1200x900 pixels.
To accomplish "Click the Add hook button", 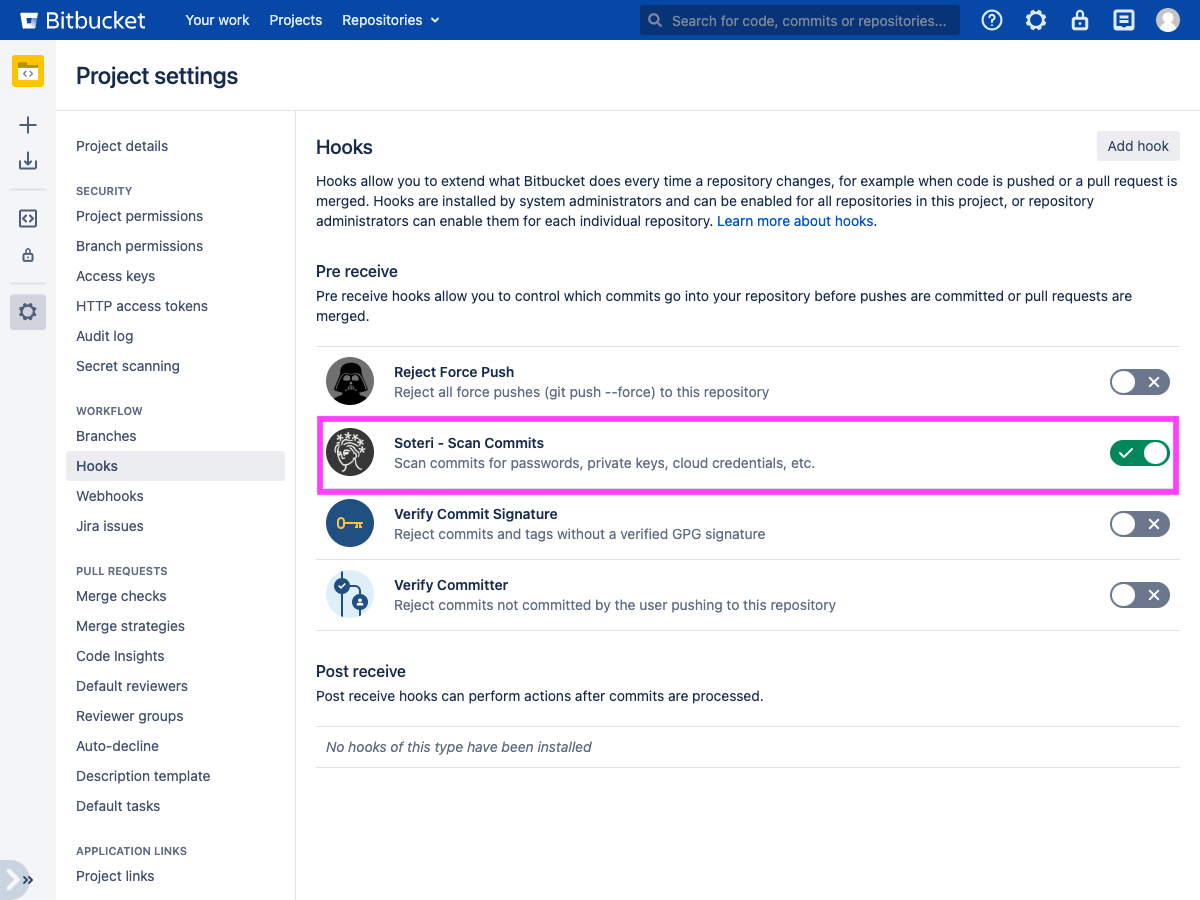I will tap(1138, 146).
